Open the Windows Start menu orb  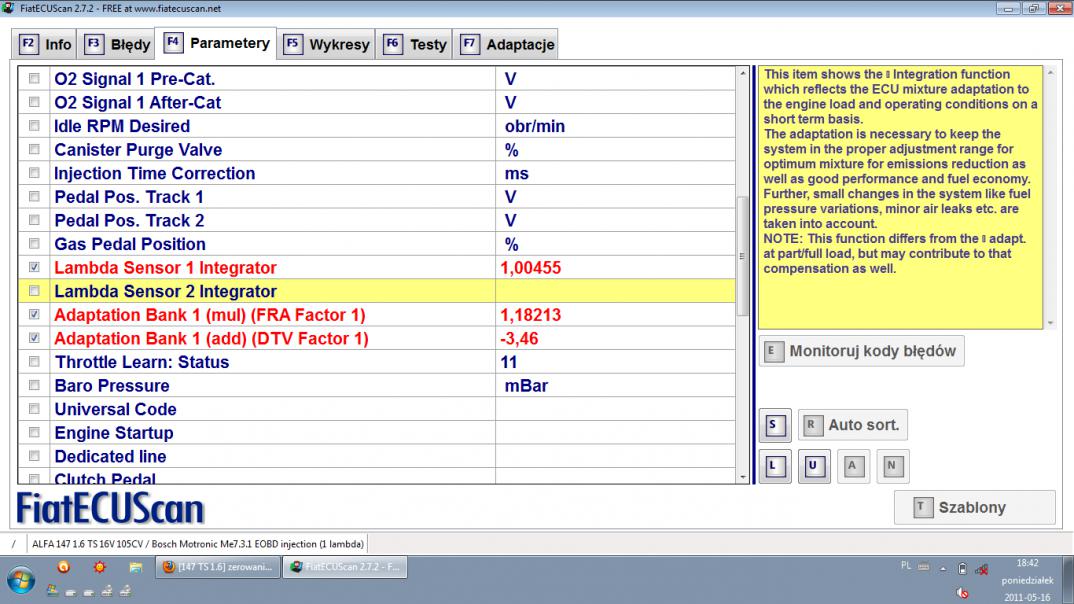click(x=23, y=580)
